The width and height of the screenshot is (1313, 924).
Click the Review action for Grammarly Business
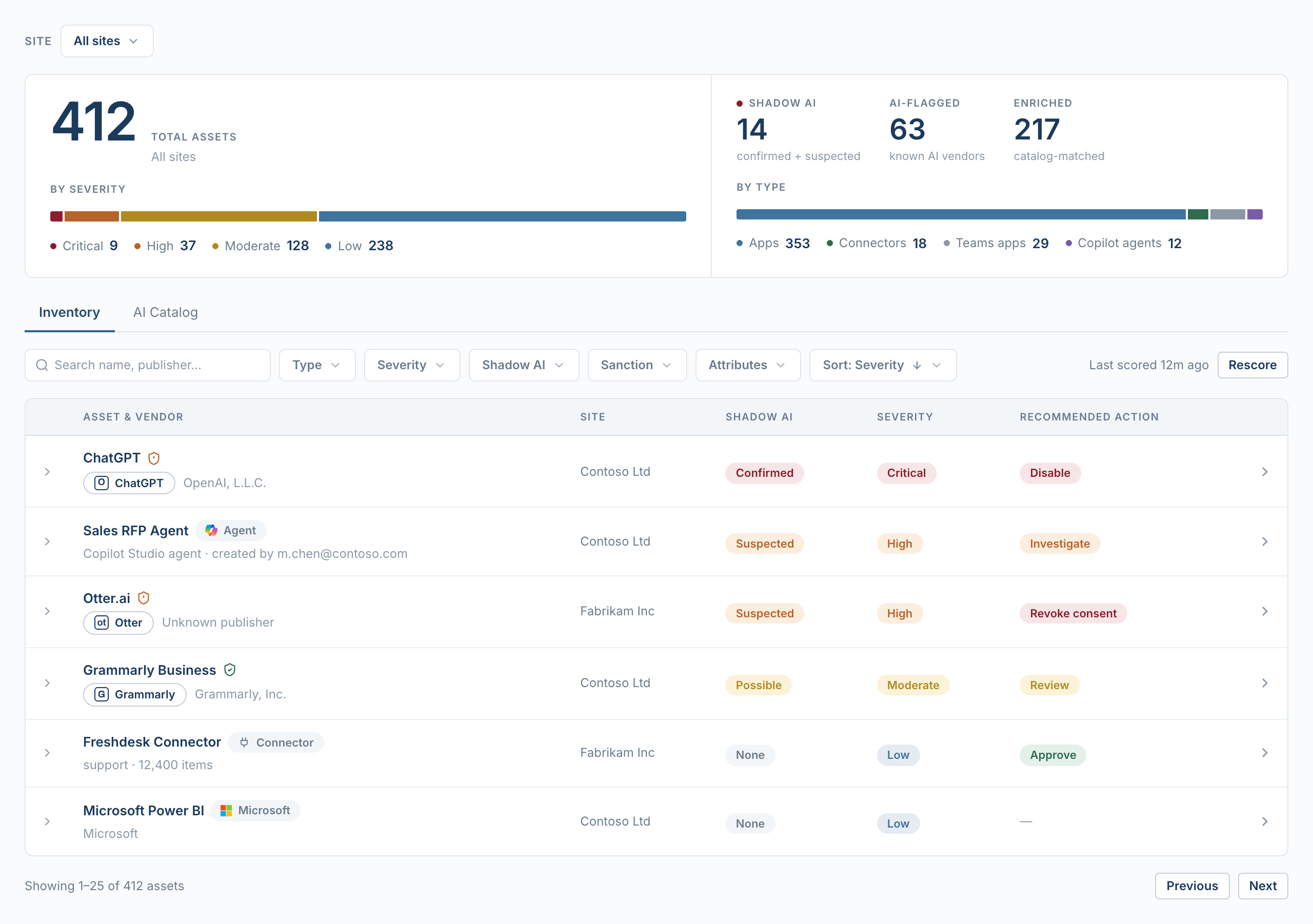point(1049,685)
